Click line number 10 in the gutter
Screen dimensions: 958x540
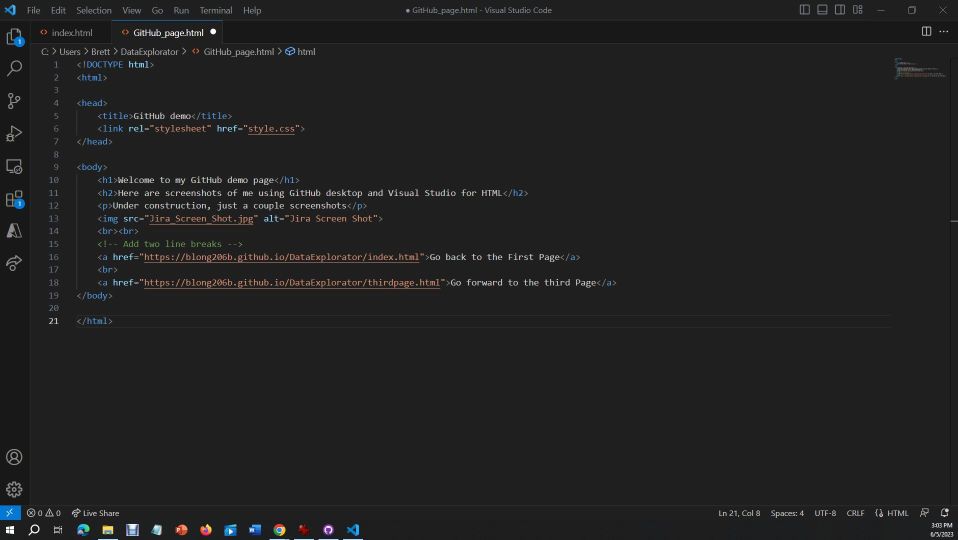tap(54, 180)
